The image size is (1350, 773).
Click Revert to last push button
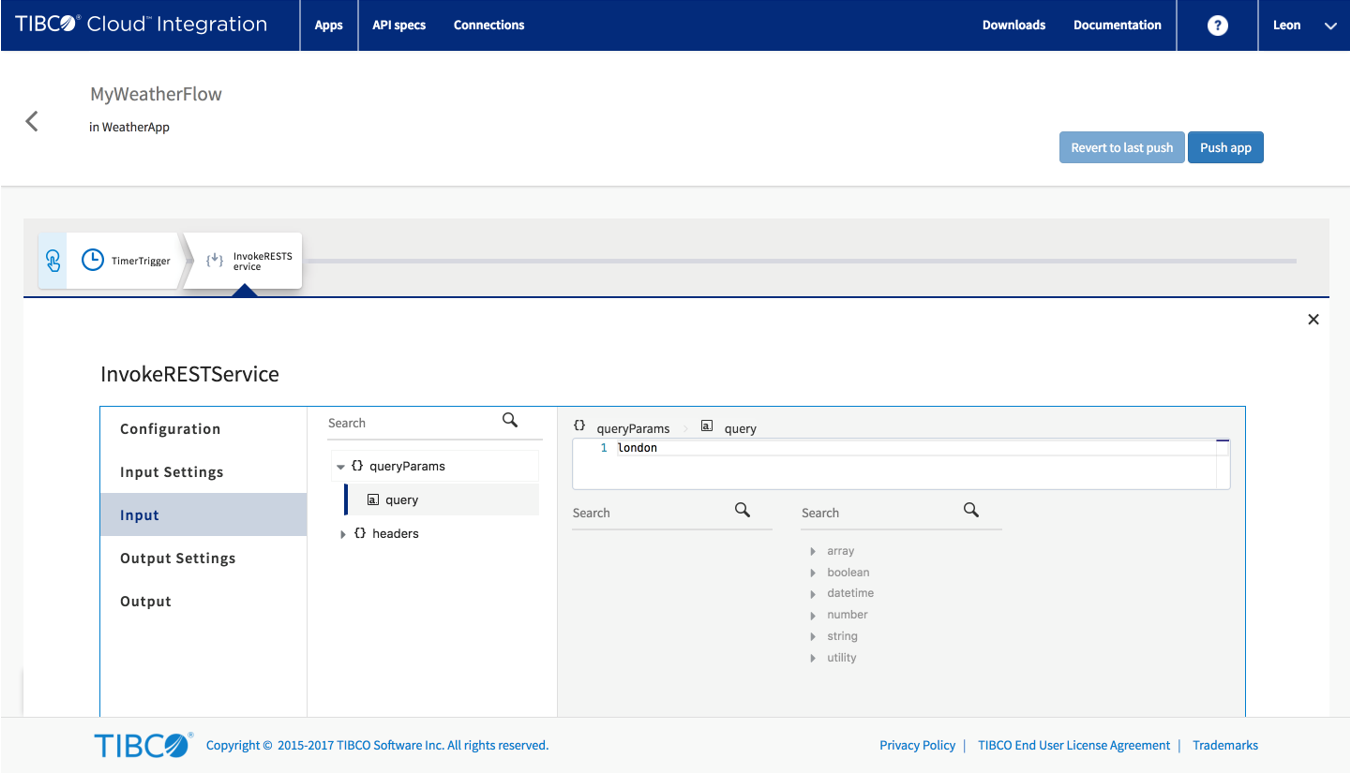coord(1121,148)
